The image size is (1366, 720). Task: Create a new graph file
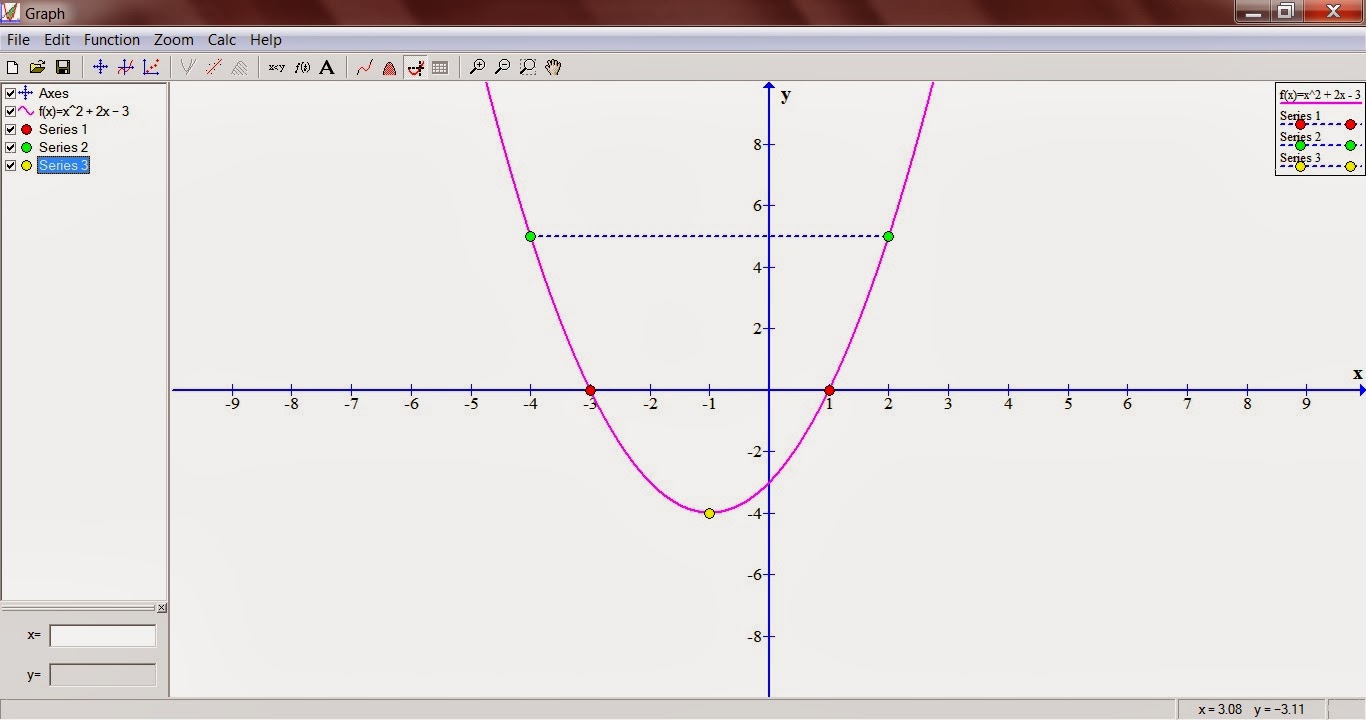tap(13, 67)
